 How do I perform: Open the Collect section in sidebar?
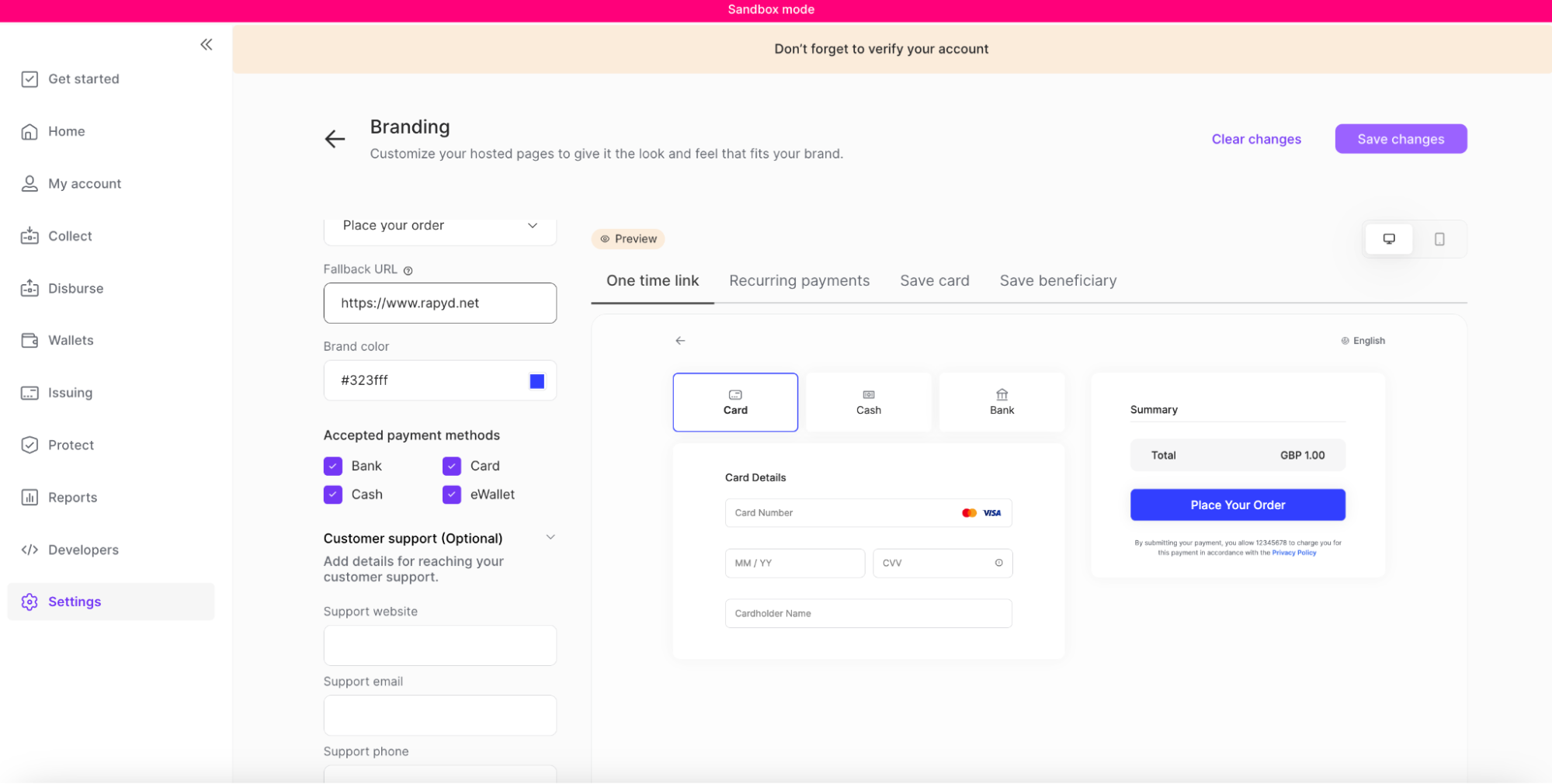click(x=69, y=236)
